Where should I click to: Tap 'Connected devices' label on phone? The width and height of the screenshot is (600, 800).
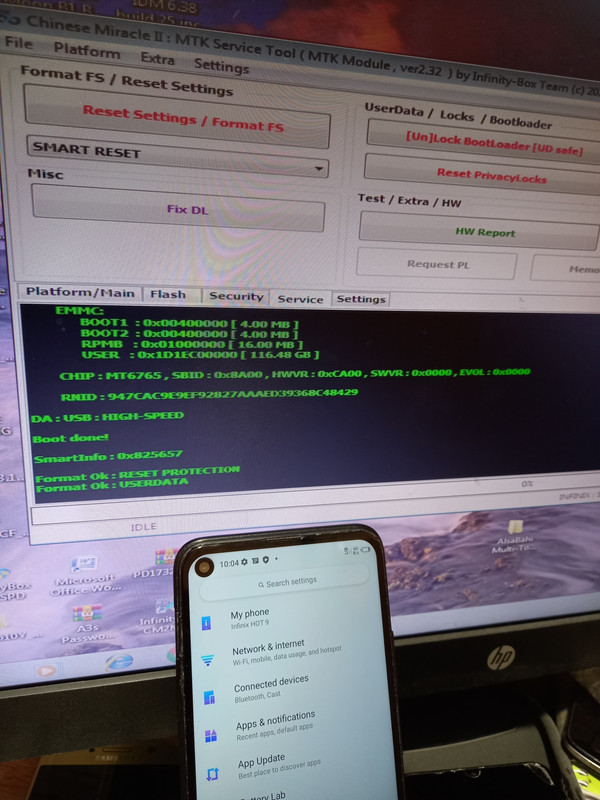click(271, 683)
